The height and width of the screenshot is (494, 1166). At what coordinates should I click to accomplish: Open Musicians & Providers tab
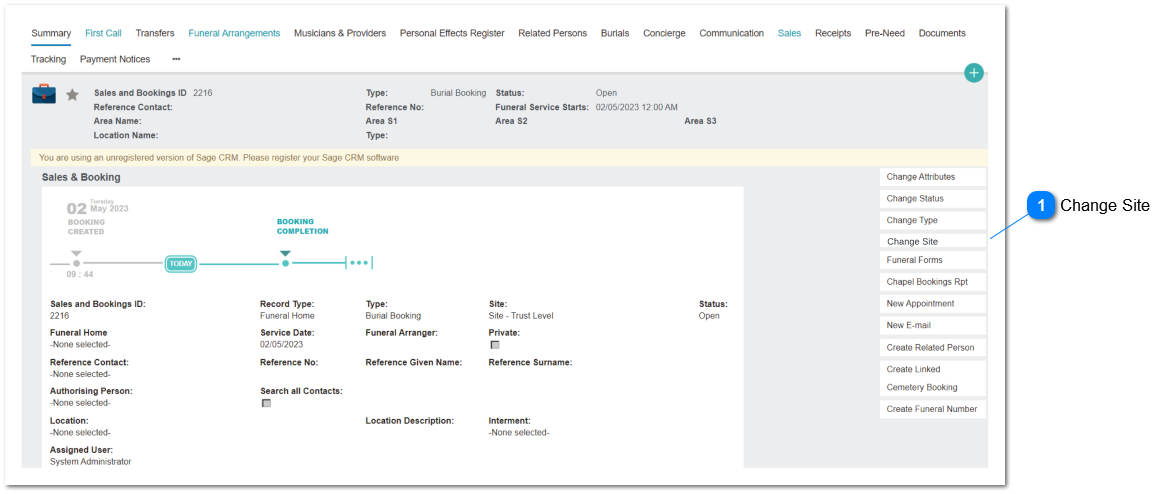340,33
